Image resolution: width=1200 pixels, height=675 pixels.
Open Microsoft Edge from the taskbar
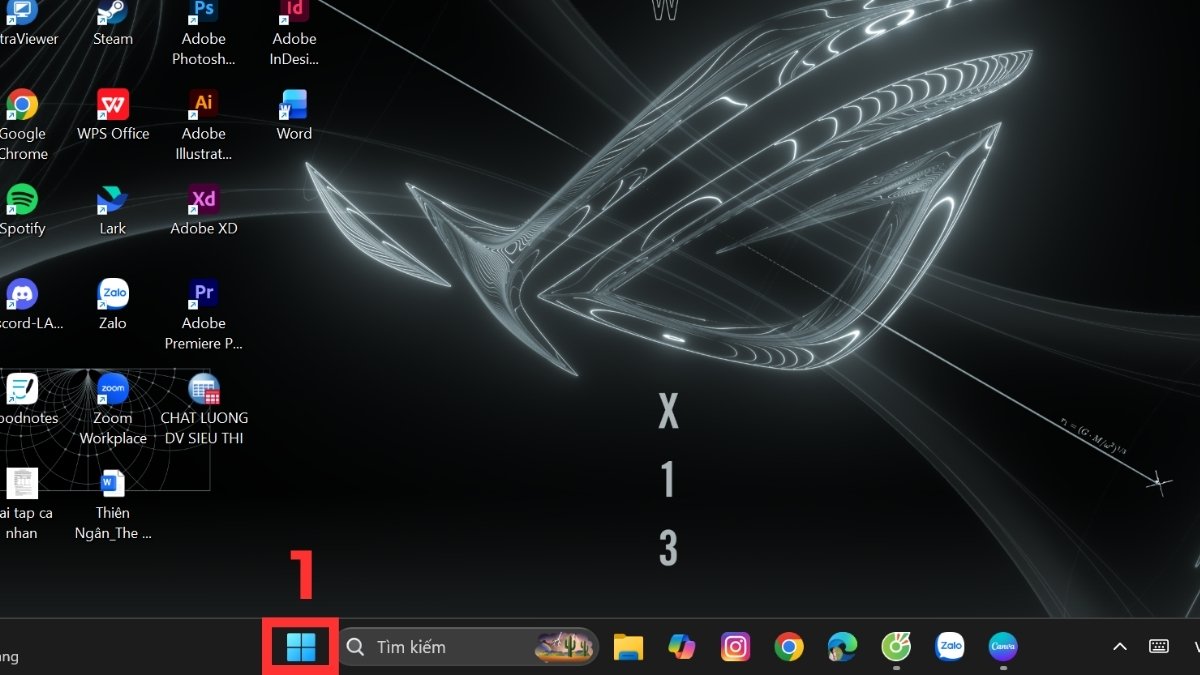[x=842, y=647]
